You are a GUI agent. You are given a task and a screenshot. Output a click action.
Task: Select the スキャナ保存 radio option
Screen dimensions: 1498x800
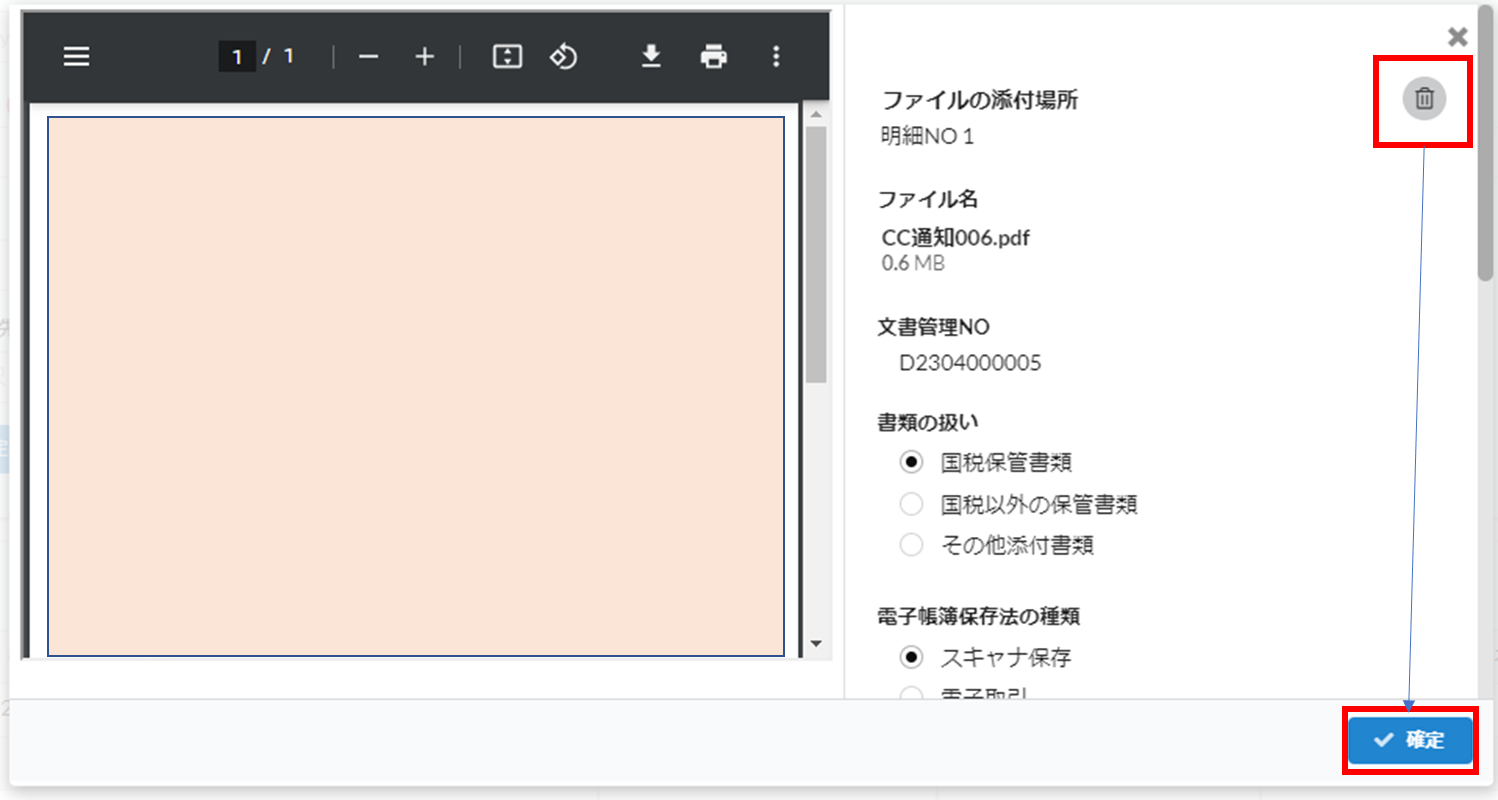click(x=911, y=658)
